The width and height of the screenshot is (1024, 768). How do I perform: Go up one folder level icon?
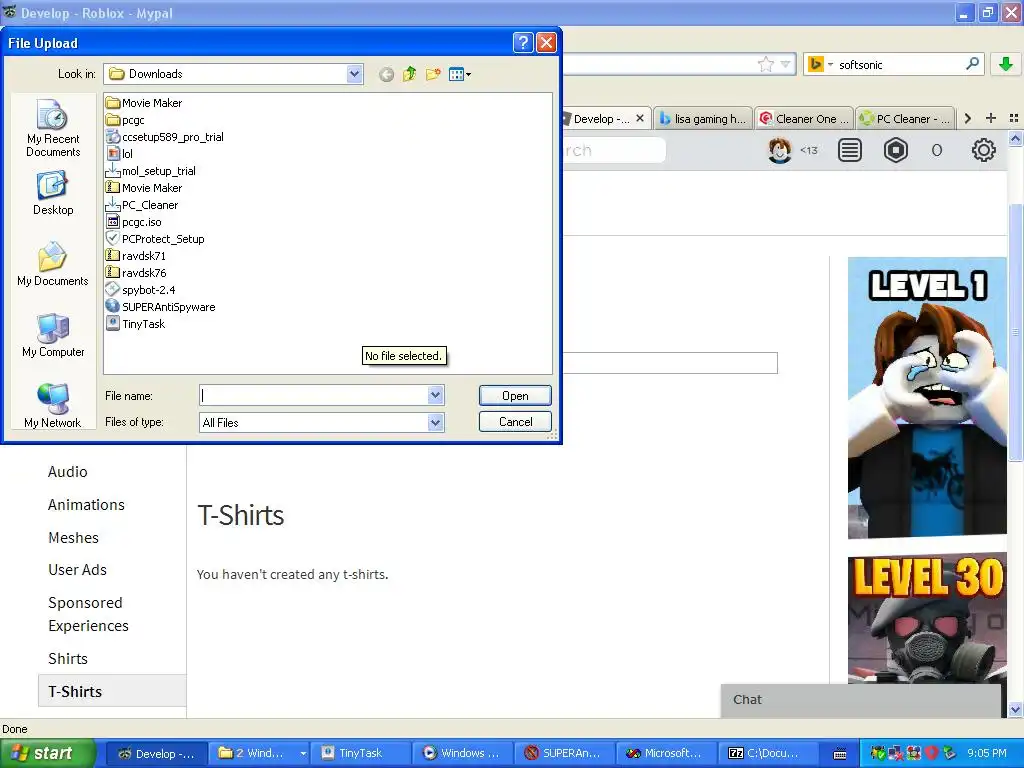tap(409, 74)
